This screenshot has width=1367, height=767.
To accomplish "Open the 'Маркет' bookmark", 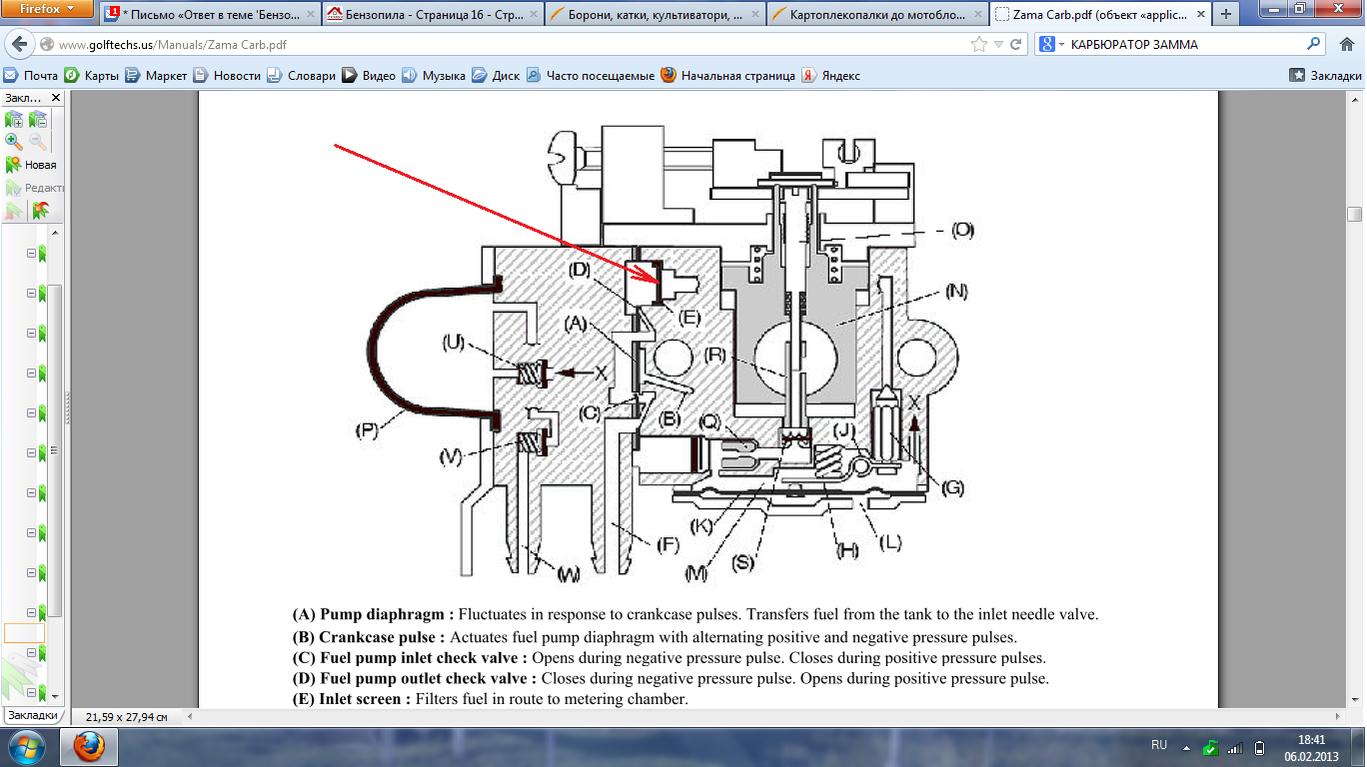I will click(157, 75).
